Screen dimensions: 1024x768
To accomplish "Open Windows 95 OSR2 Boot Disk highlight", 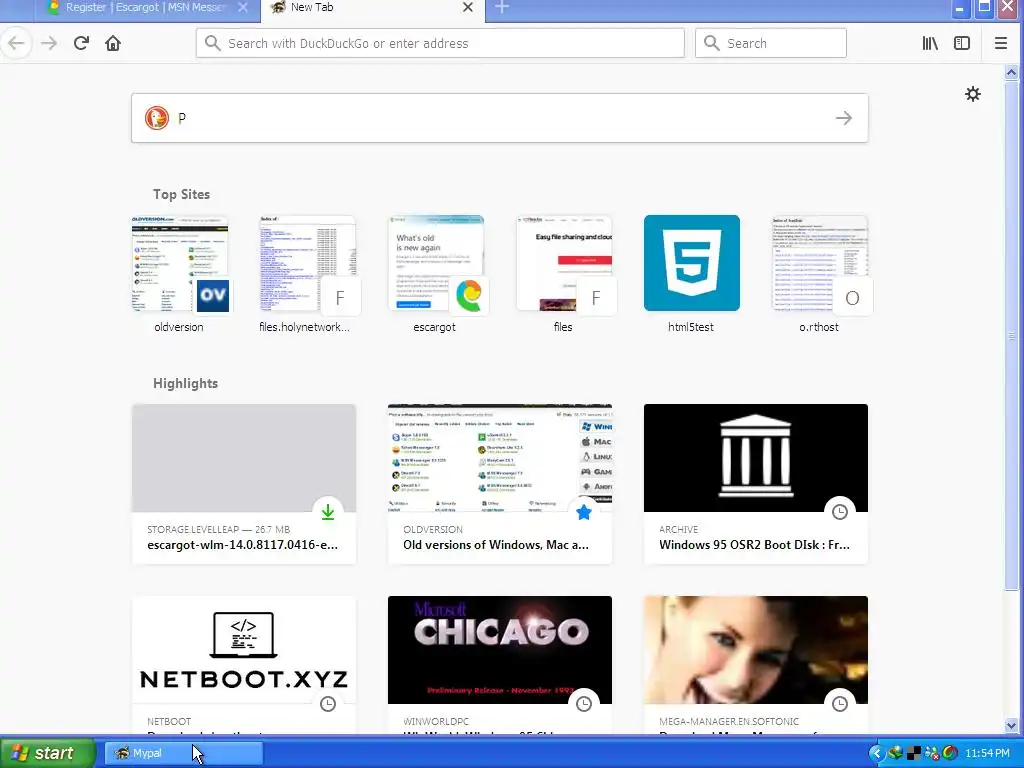I will [x=756, y=484].
